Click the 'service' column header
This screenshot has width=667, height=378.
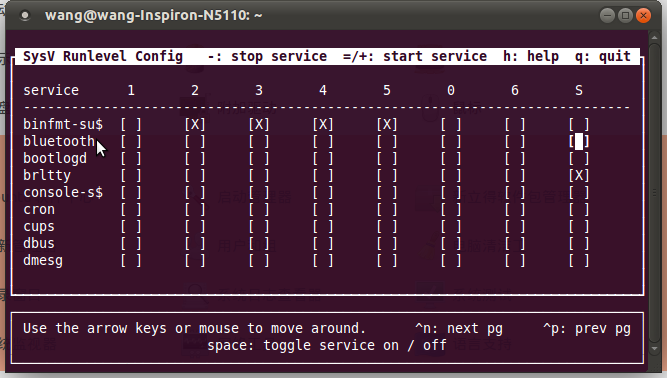coord(51,90)
